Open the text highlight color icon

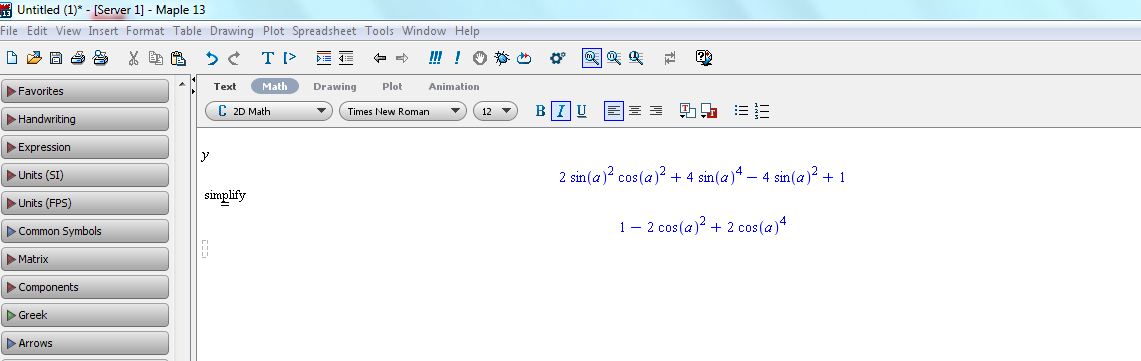pos(709,111)
